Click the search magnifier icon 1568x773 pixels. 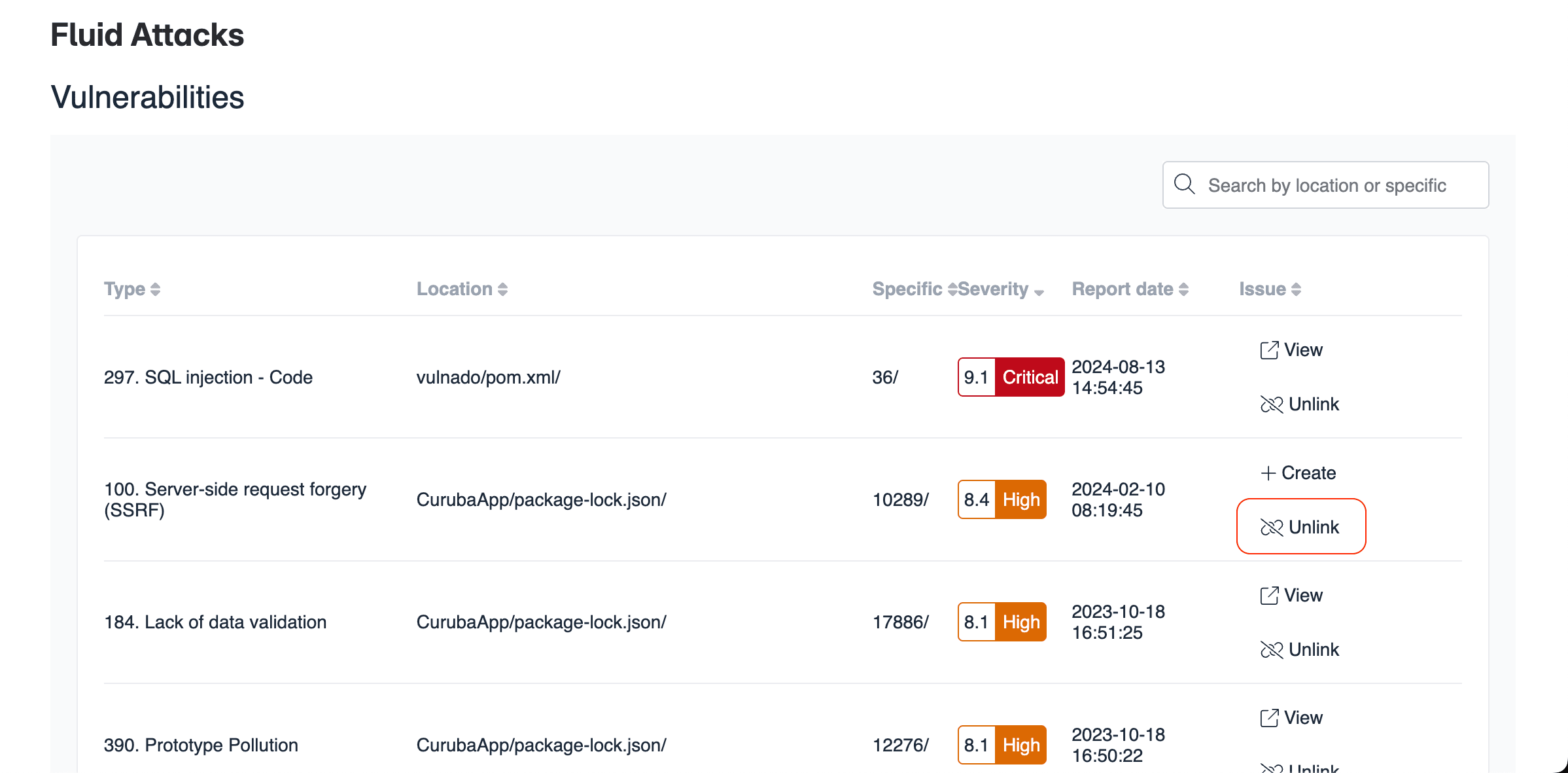tap(1184, 185)
